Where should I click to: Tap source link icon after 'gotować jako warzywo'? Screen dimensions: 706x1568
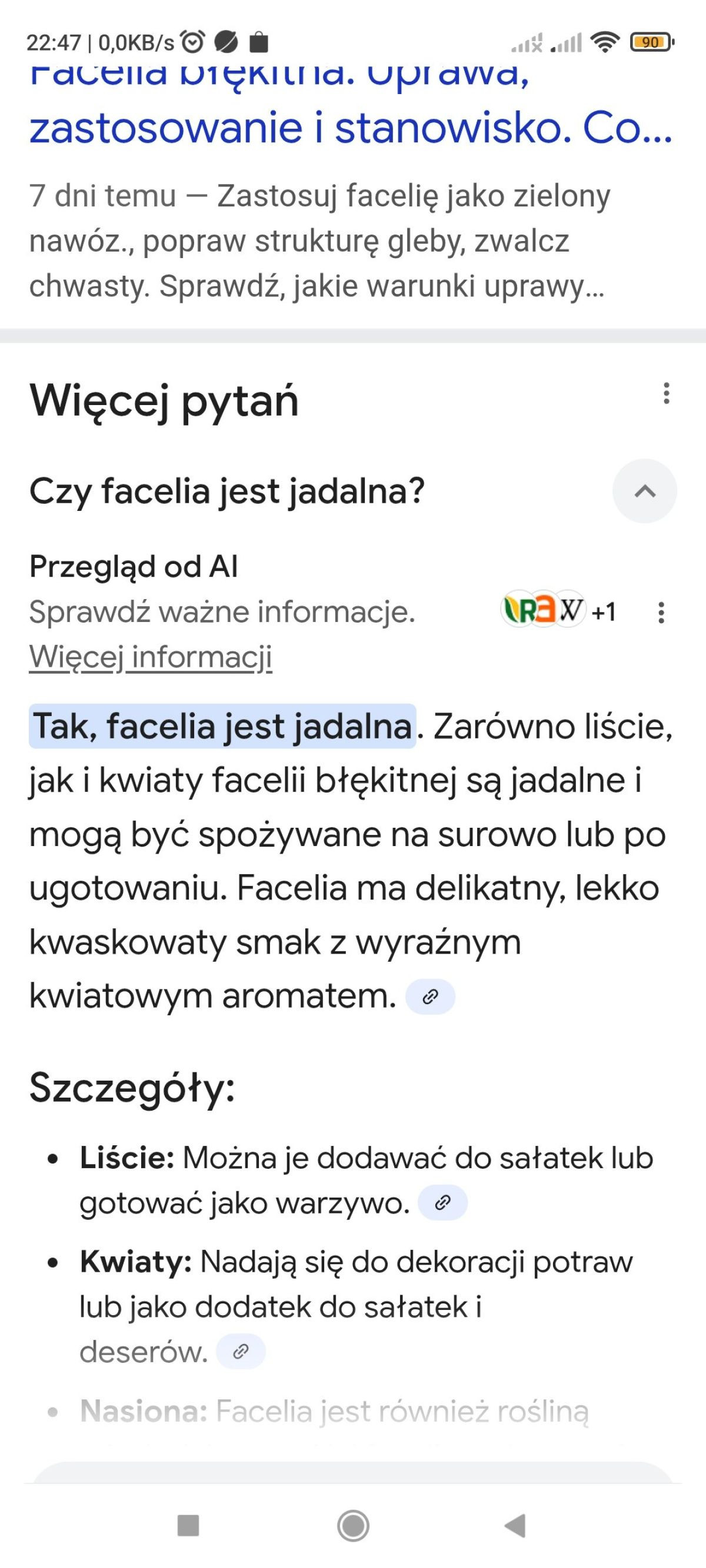[443, 1202]
